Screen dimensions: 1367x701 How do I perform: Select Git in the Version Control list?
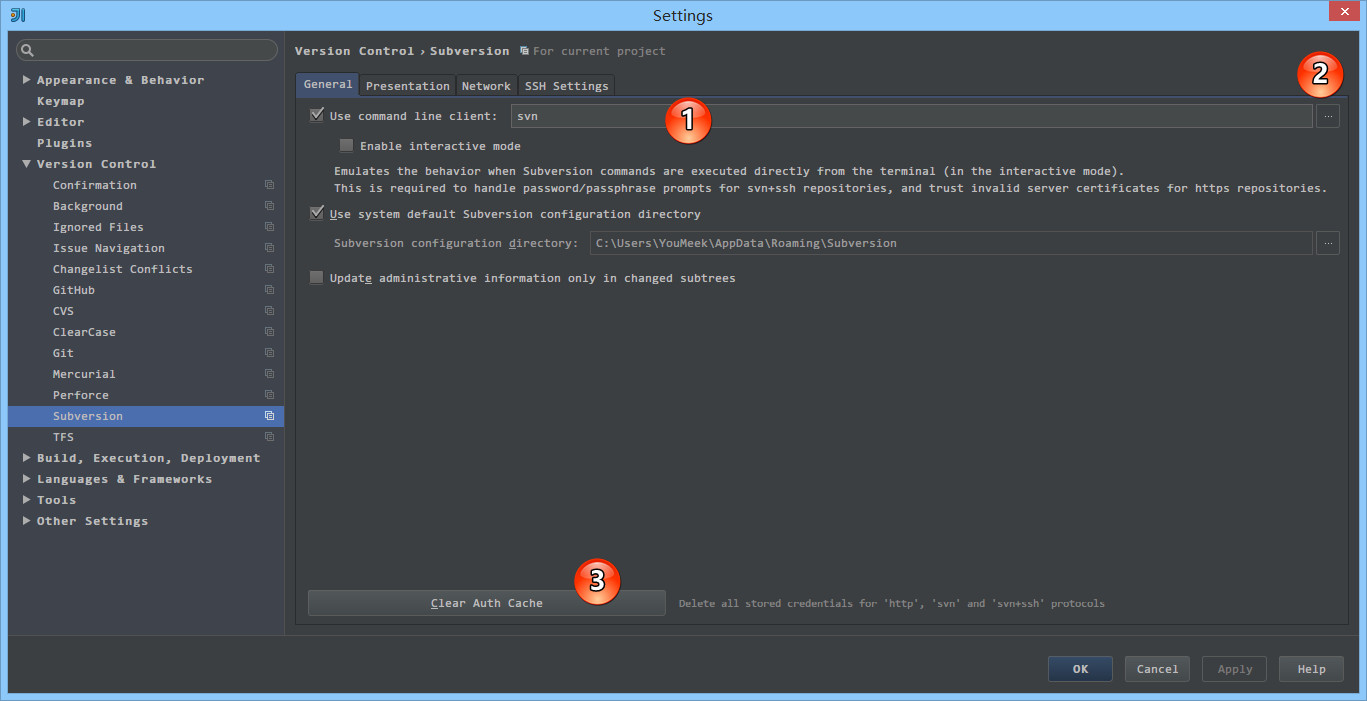coord(63,353)
